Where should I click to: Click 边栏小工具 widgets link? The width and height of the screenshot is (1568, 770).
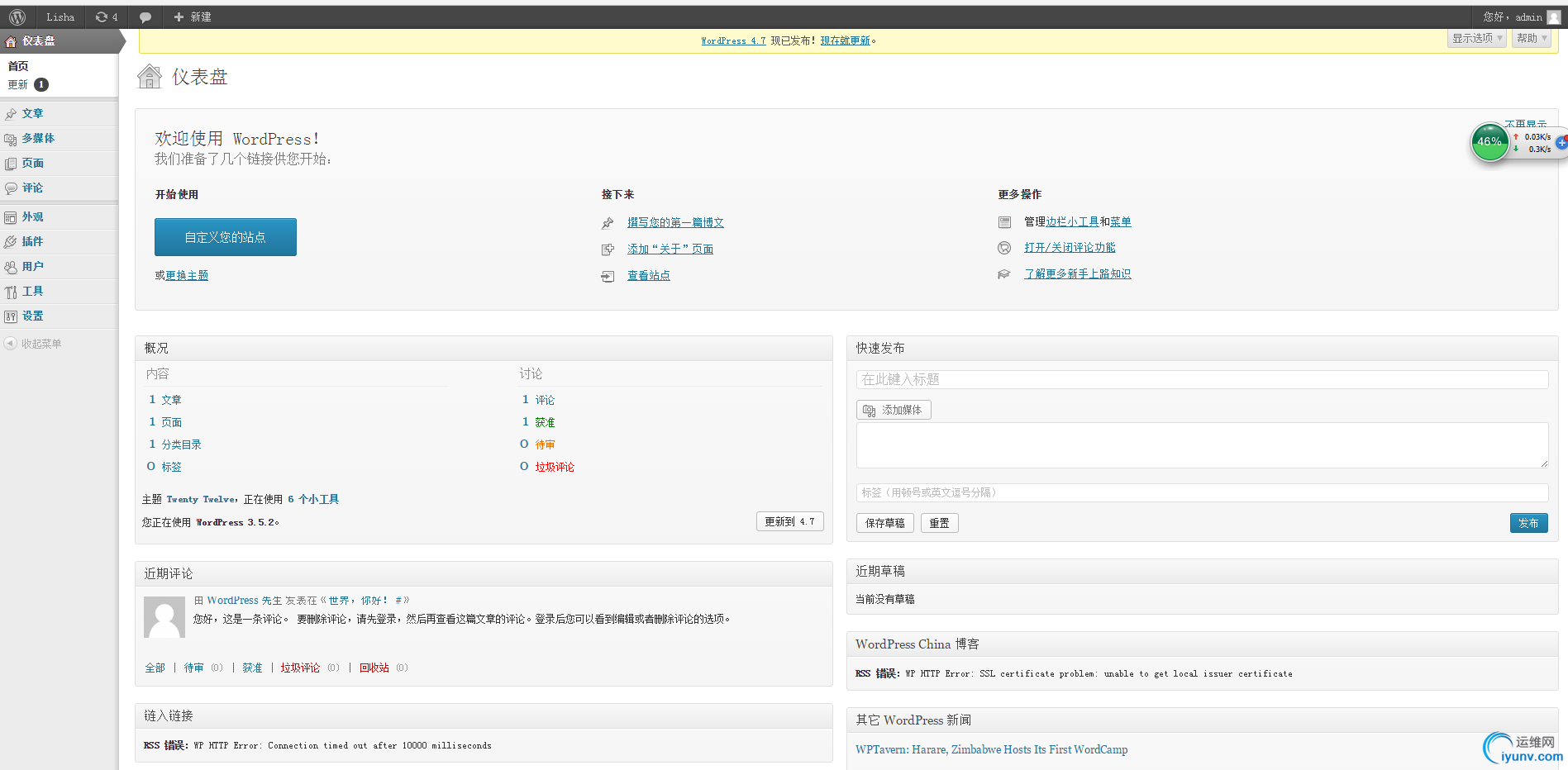[x=1072, y=221]
